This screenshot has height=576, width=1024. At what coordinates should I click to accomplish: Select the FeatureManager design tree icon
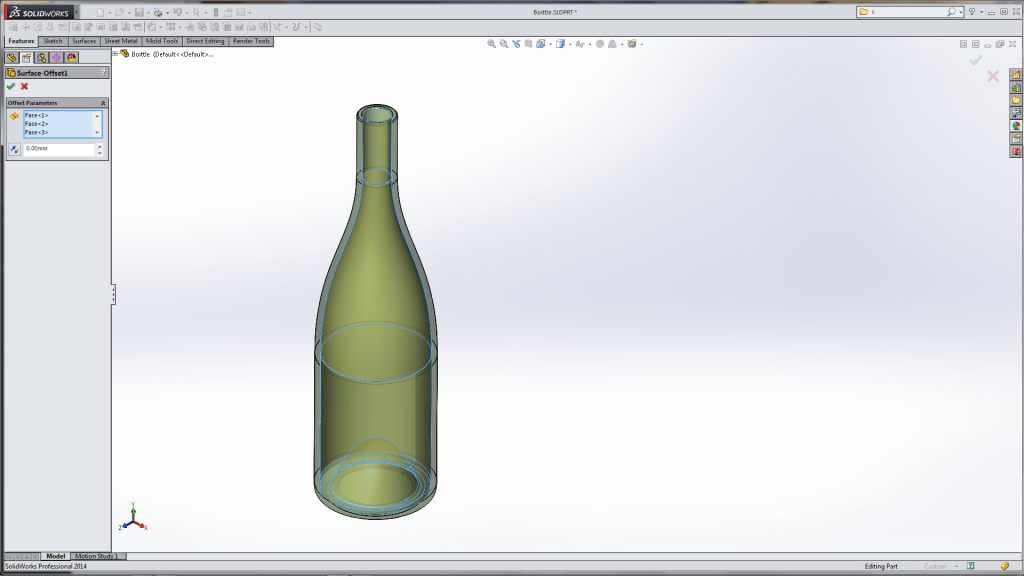(x=11, y=58)
